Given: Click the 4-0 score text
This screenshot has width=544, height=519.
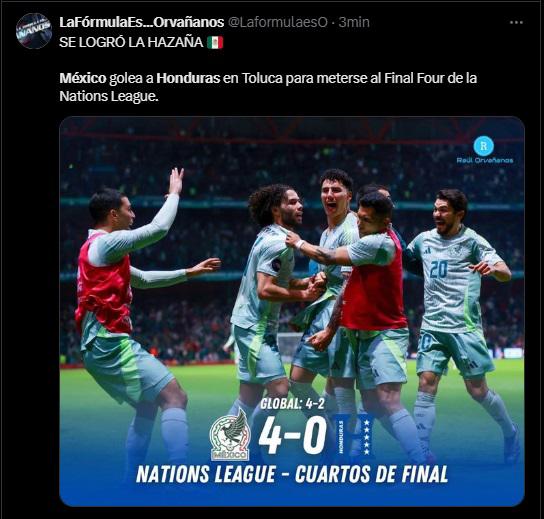Looking at the screenshot, I should coord(292,435).
